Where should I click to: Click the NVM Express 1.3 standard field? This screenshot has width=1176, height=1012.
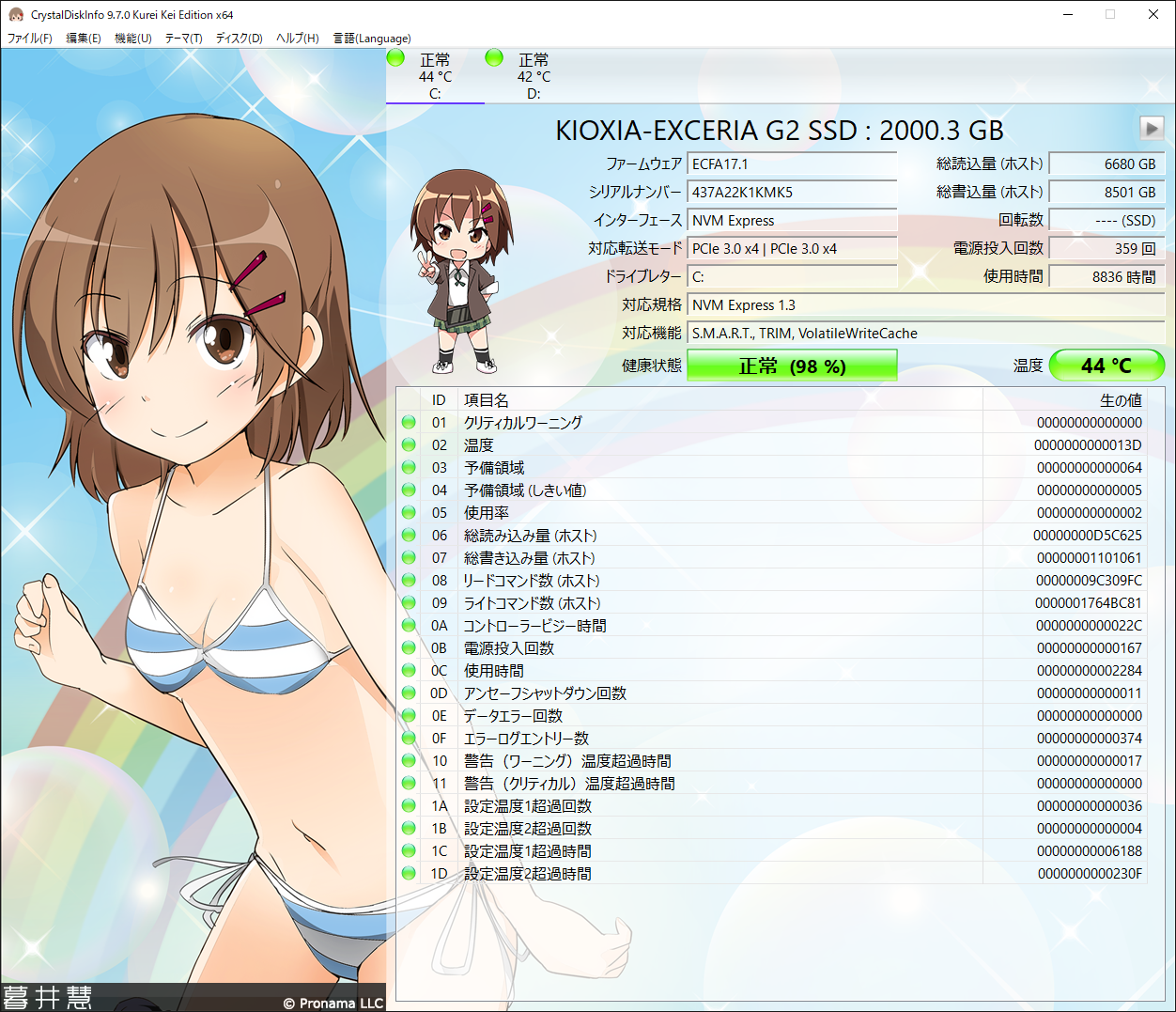point(926,305)
